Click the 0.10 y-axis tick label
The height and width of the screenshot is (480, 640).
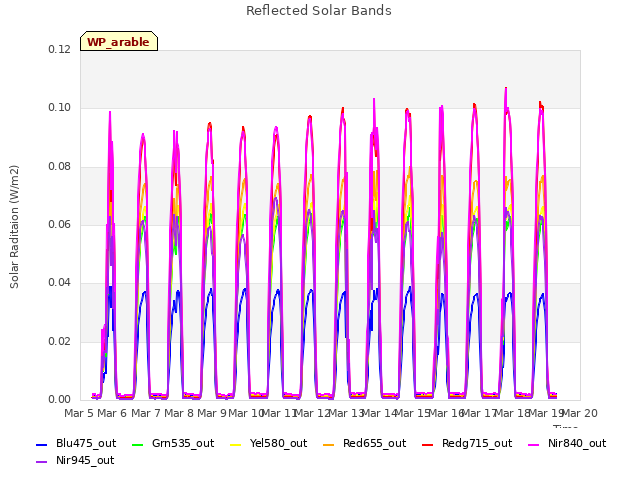tap(60, 108)
